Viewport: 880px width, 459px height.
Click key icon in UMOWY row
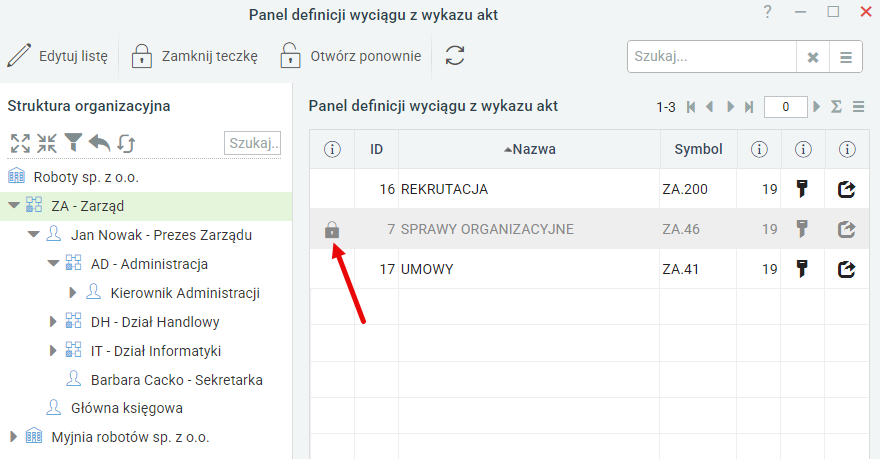tap(803, 269)
